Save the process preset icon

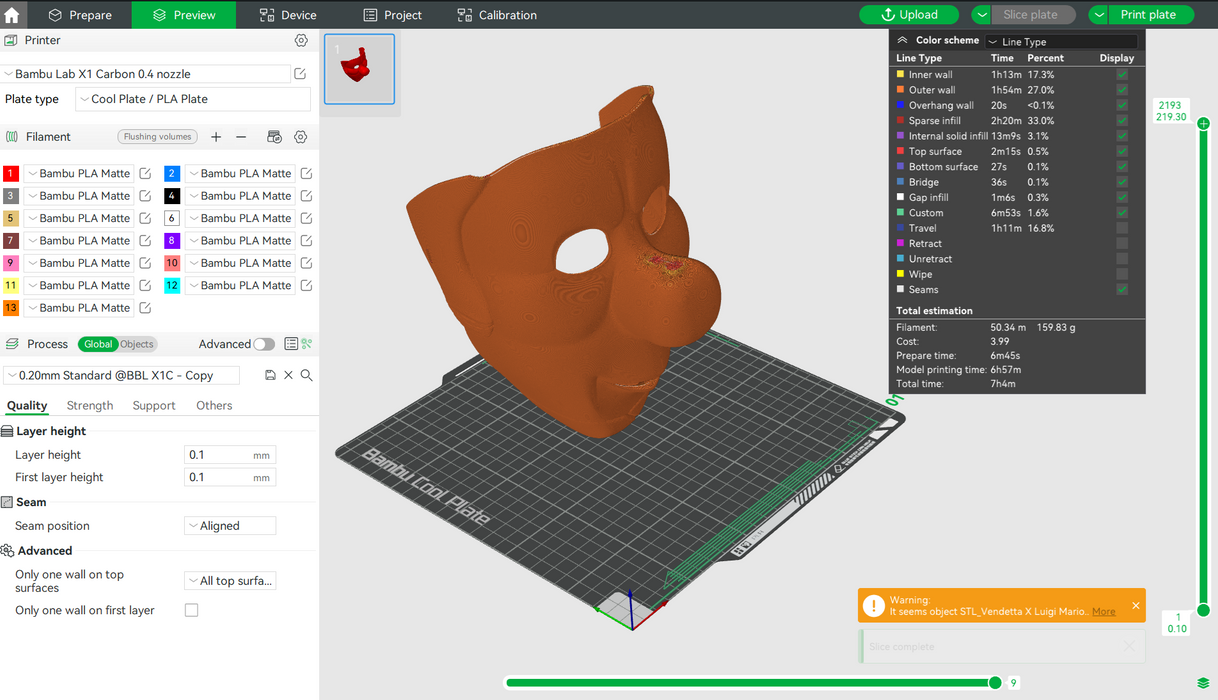click(270, 375)
